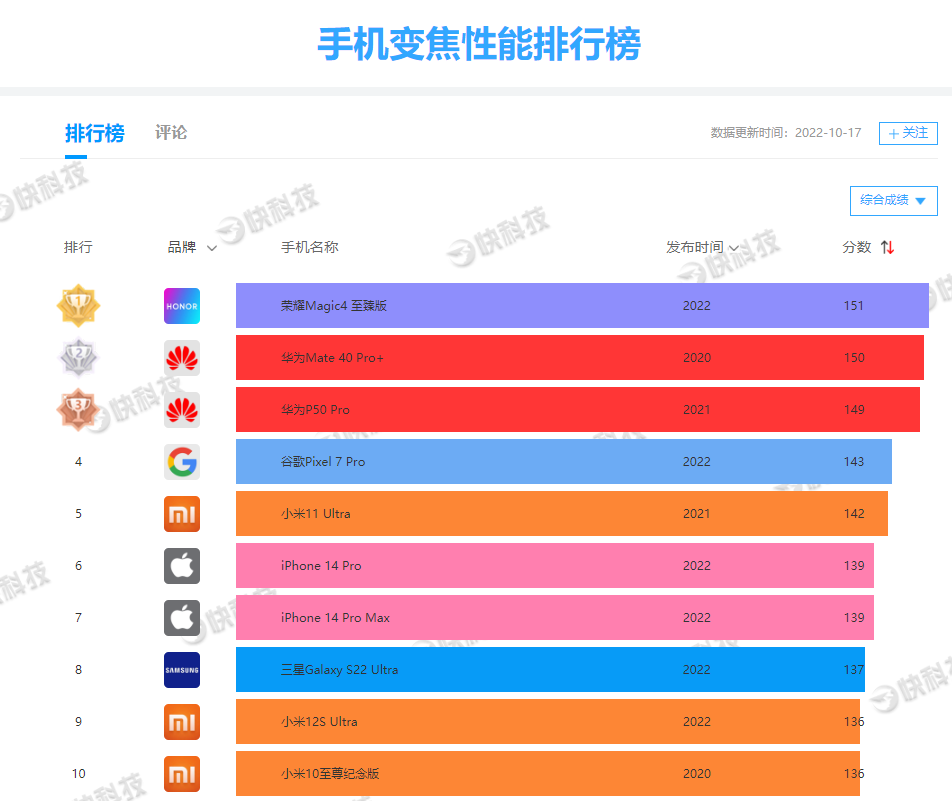This screenshot has width=952, height=801.
Task: Click the Huawei logo beside Mate 40 Pro+
Action: (182, 358)
